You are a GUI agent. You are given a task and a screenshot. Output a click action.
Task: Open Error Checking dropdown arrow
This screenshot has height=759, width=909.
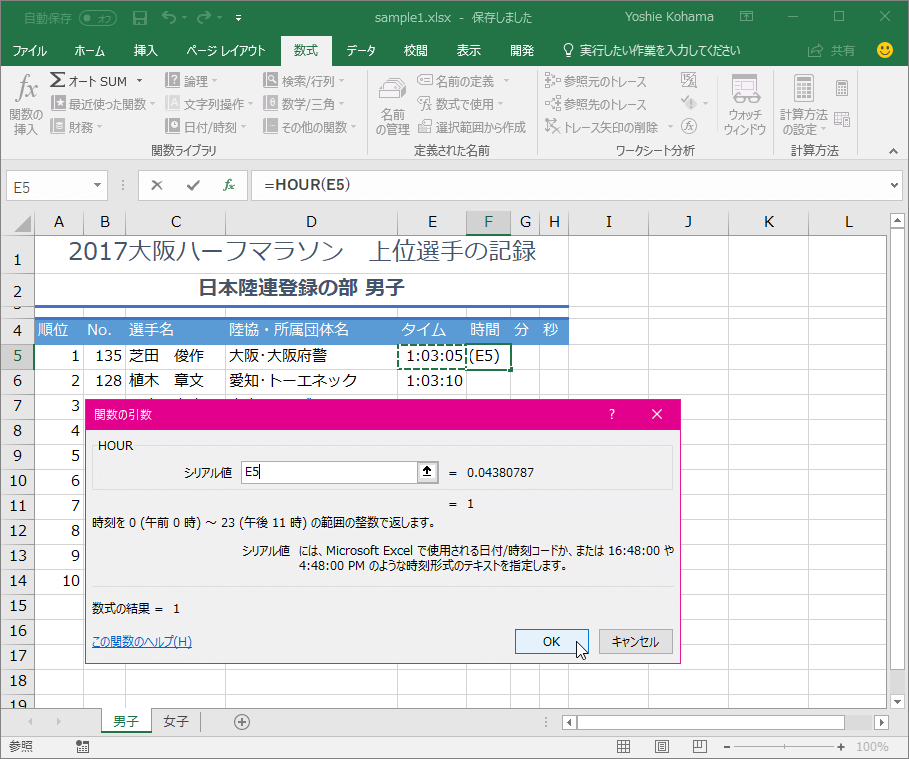706,104
